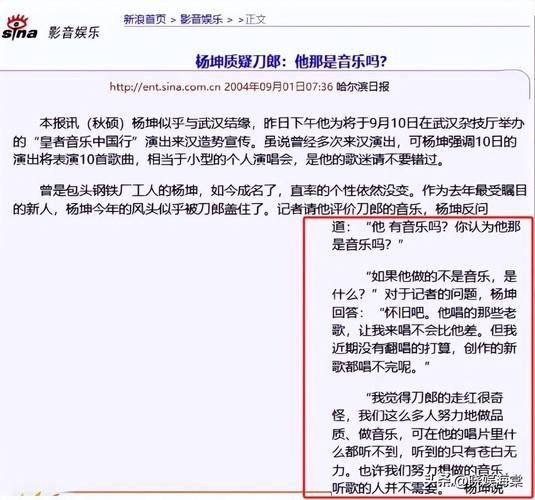The image size is (535, 500).
Task: Click the line 的新人，杨坤今年的风头
Action: tap(250, 209)
